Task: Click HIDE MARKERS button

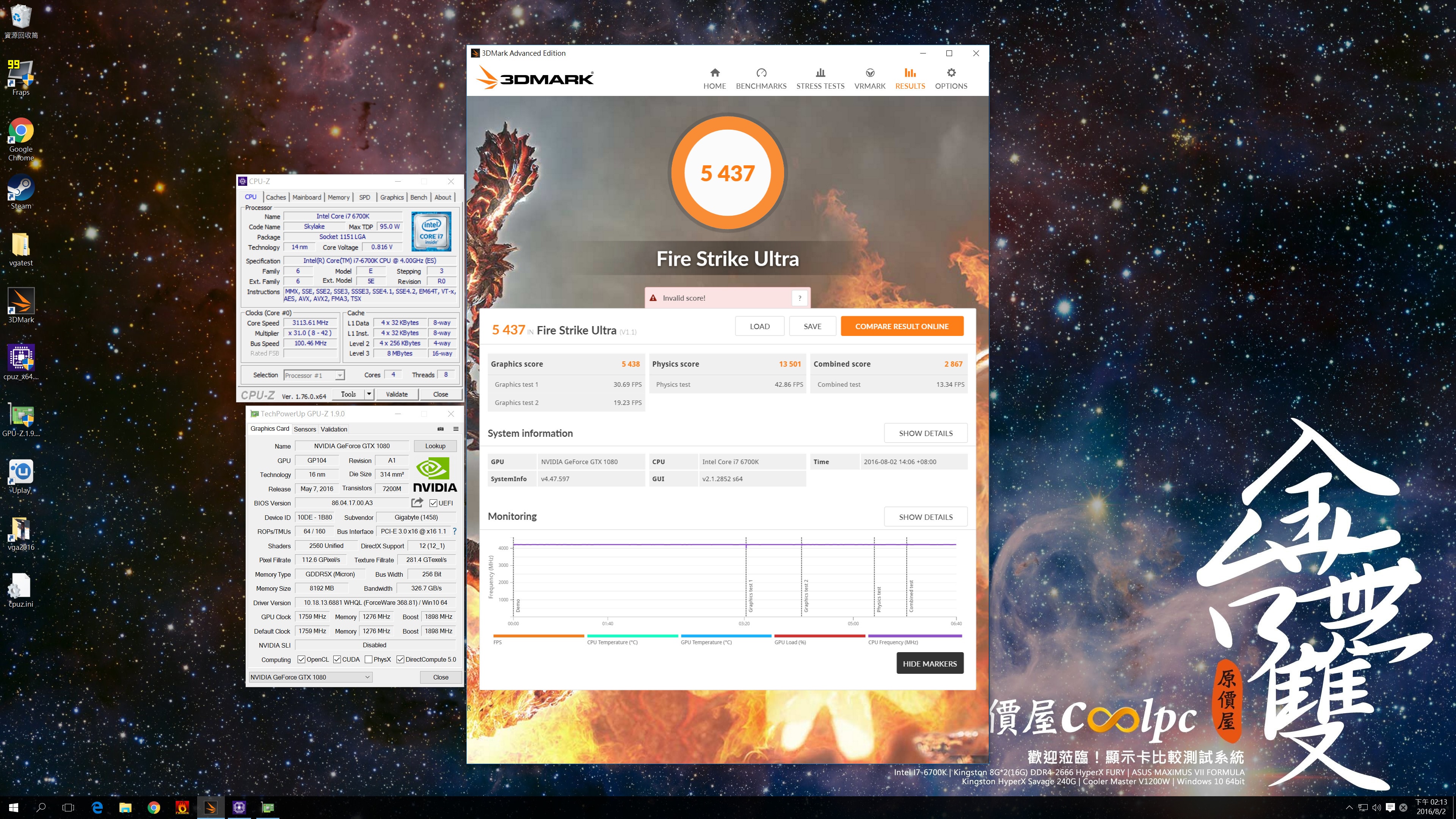Action: click(930, 664)
